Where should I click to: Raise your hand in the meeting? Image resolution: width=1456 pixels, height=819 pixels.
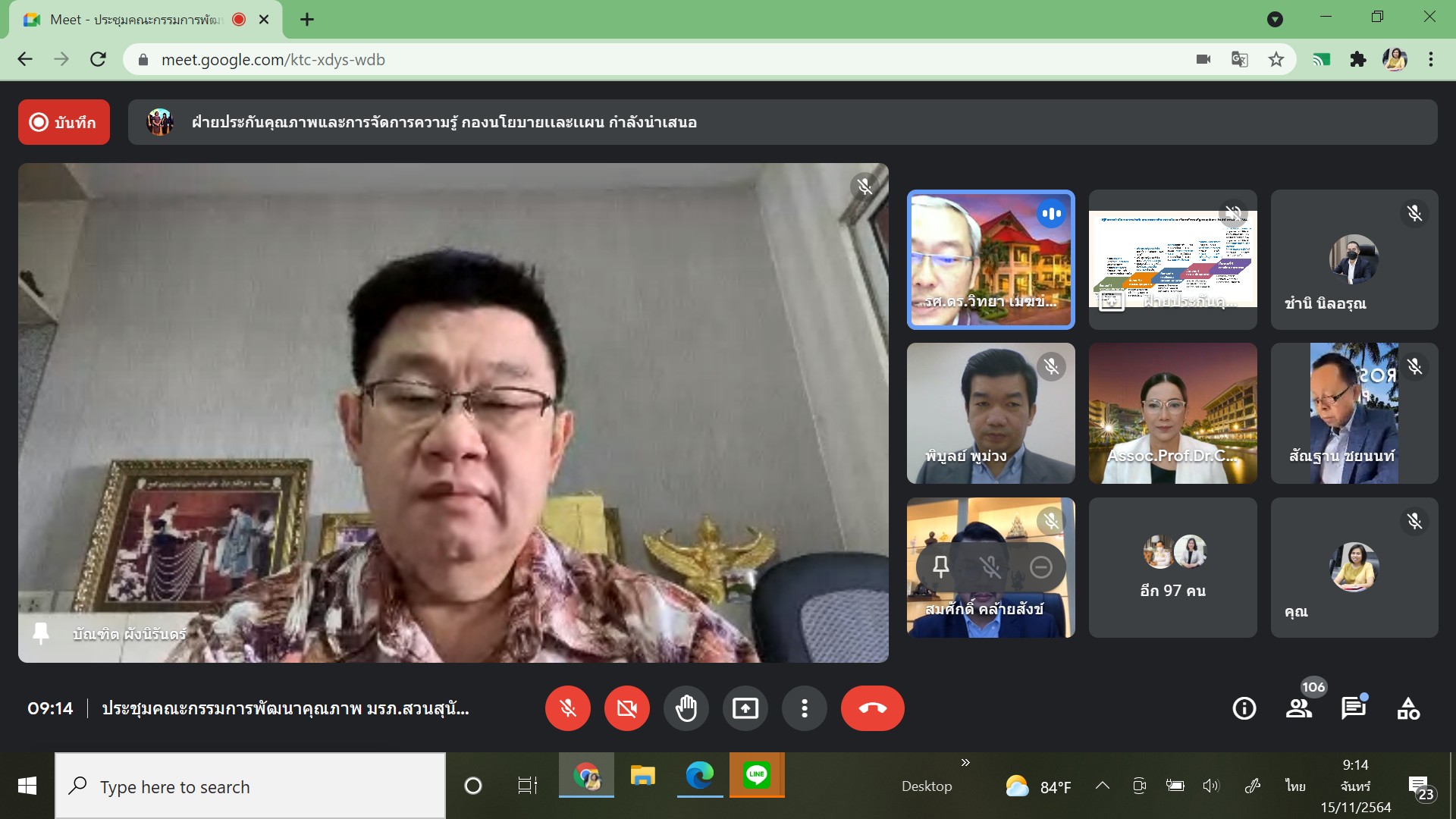click(686, 708)
